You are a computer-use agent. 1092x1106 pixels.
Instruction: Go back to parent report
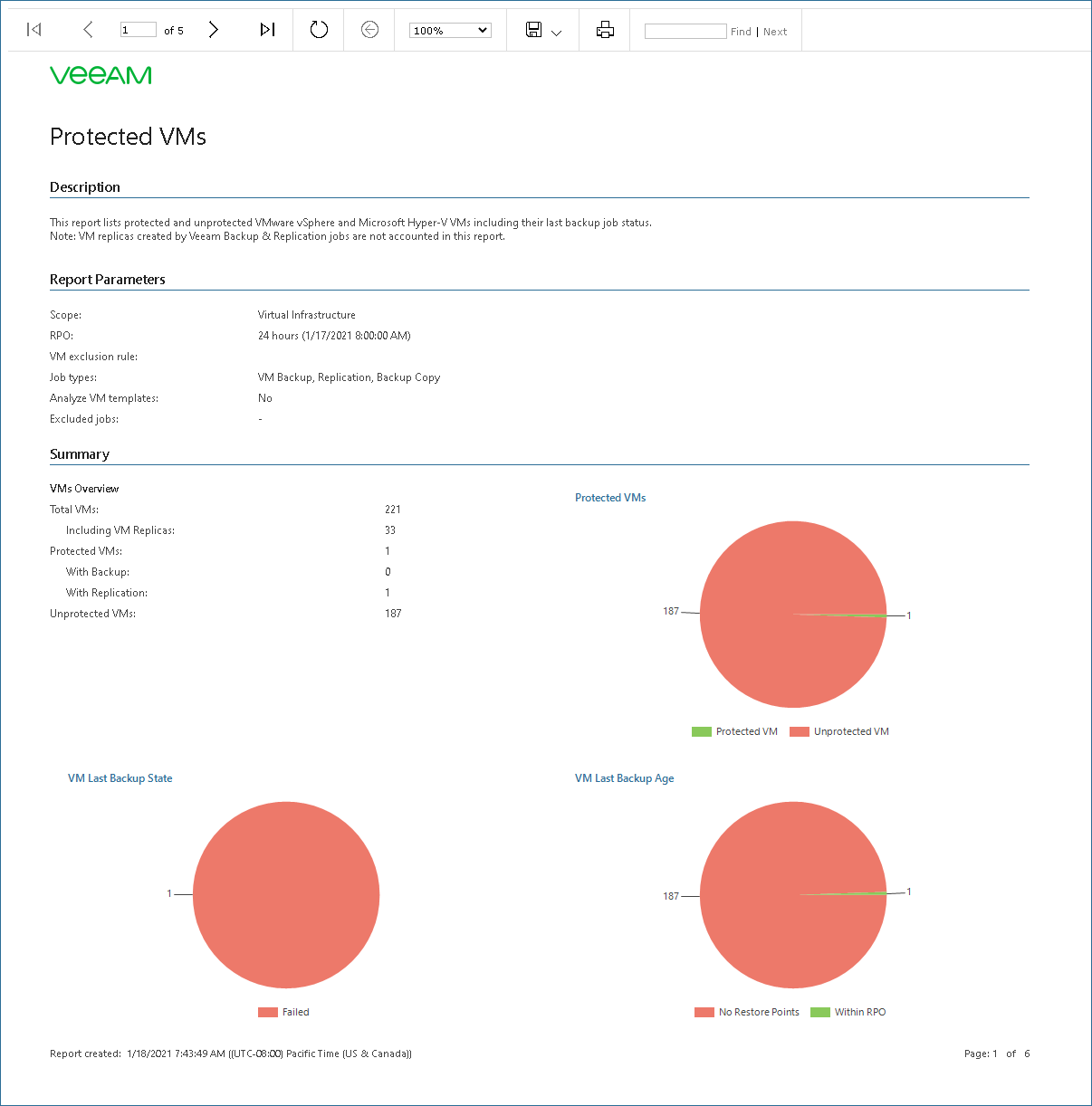click(x=369, y=30)
